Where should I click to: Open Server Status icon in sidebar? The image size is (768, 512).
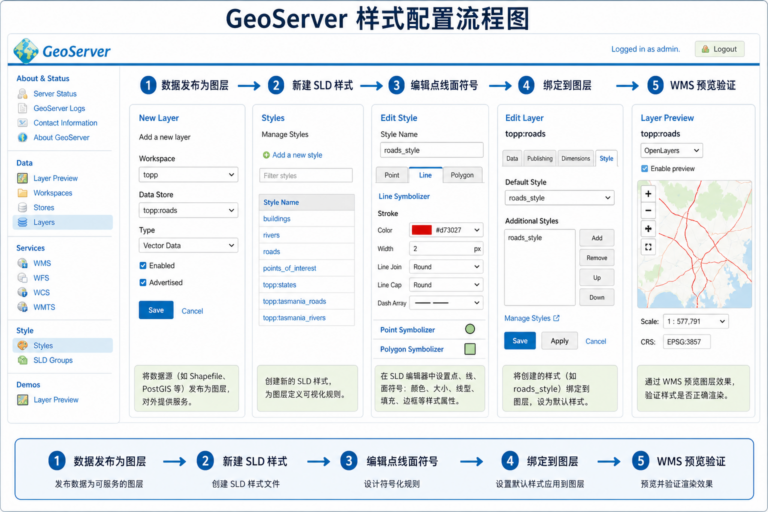click(23, 94)
